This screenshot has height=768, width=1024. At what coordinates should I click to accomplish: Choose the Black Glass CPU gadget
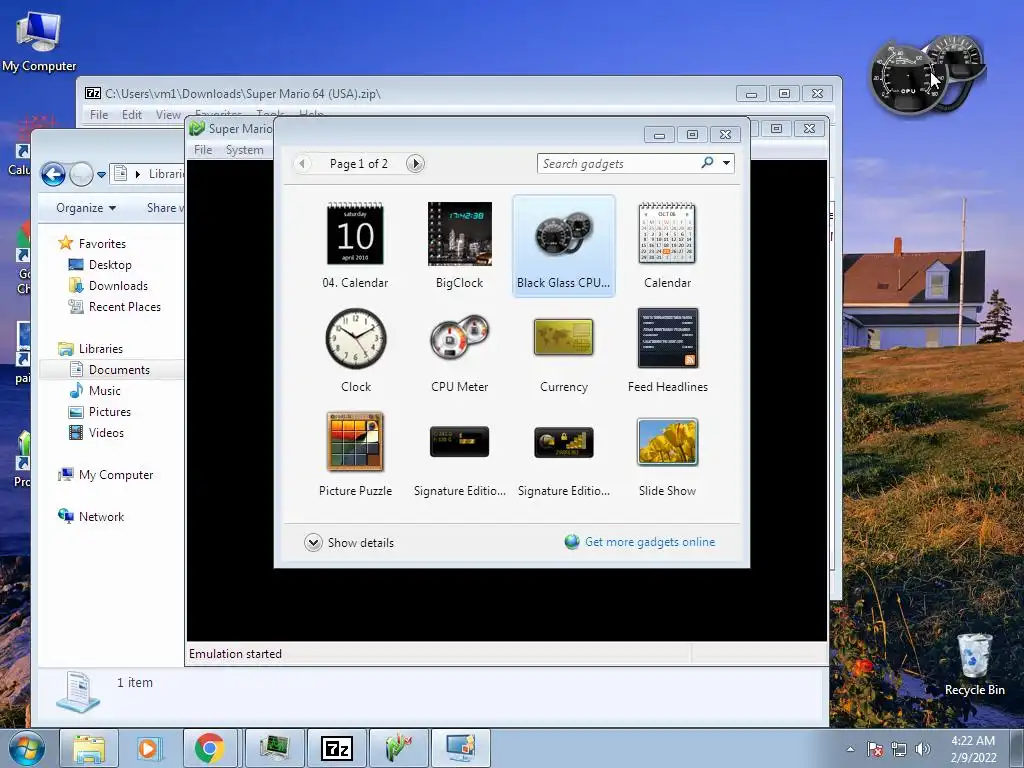click(x=564, y=246)
